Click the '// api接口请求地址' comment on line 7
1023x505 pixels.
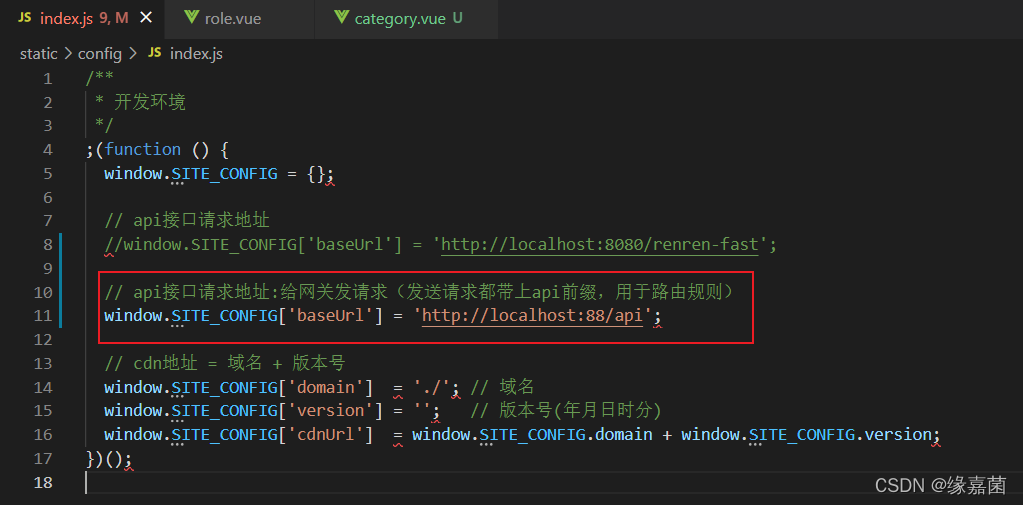[x=187, y=221]
